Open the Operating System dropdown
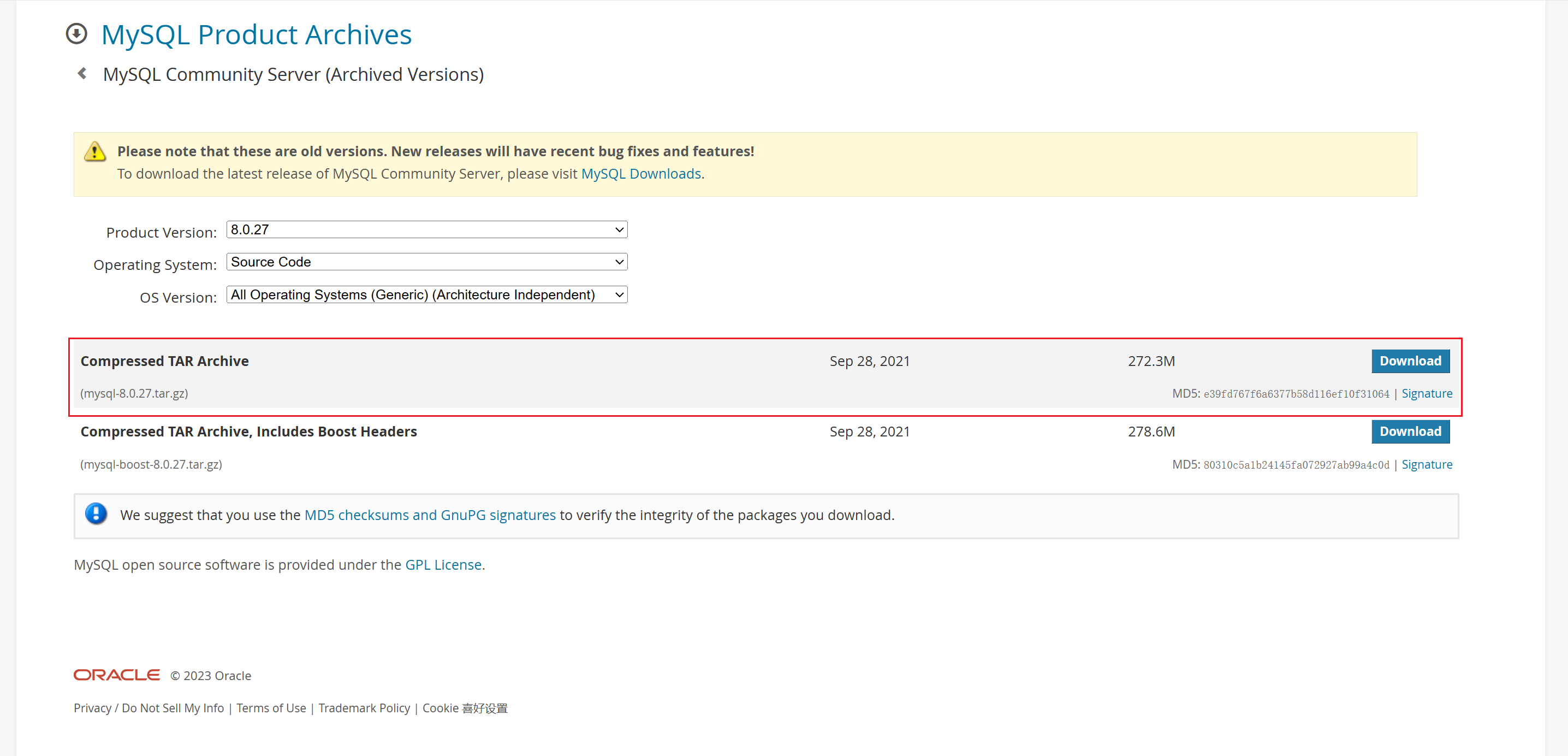This screenshot has height=756, width=1568. tap(427, 262)
